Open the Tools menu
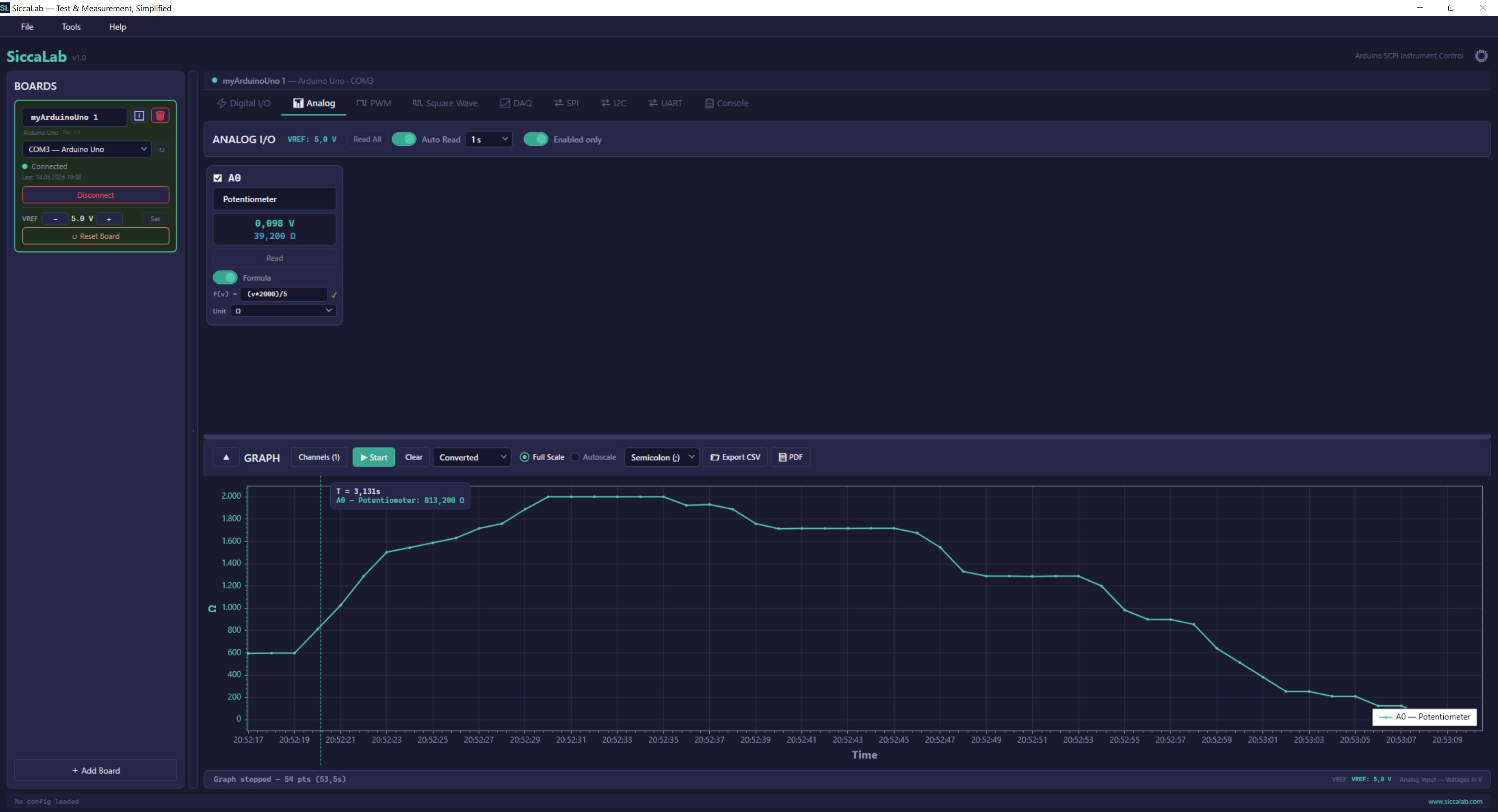This screenshot has height=812, width=1498. tap(71, 27)
